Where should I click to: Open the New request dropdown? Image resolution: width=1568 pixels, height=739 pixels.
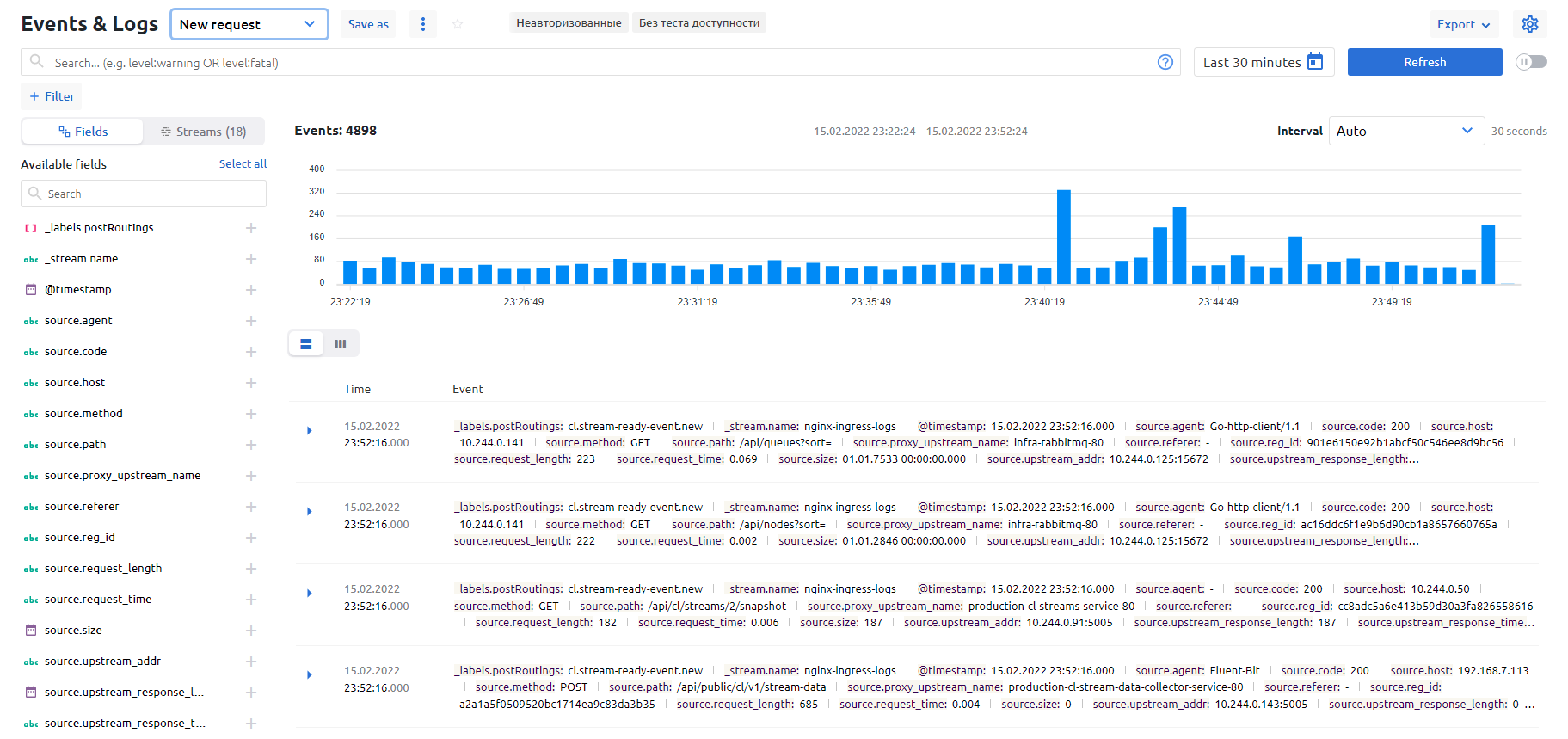[x=249, y=24]
